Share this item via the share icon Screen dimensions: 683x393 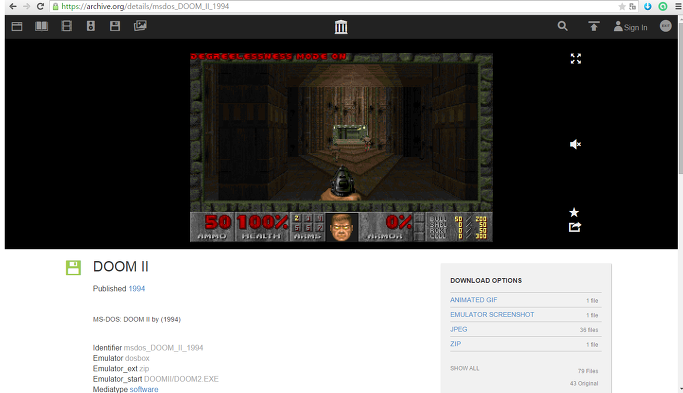[x=575, y=227]
